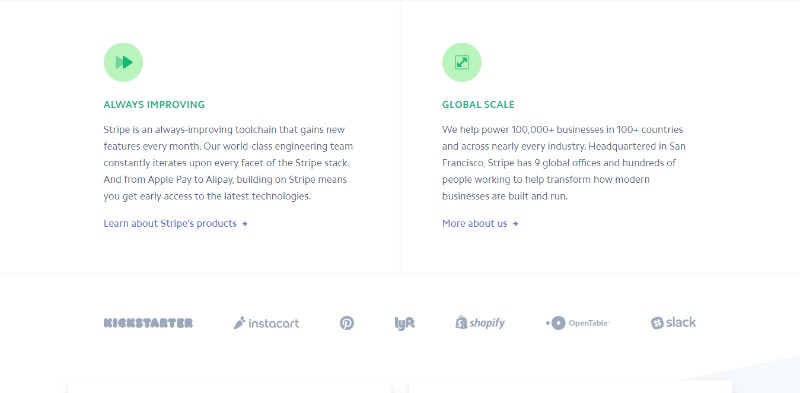Click the Kickstarter logo
This screenshot has width=800, height=393.
pyautogui.click(x=148, y=323)
